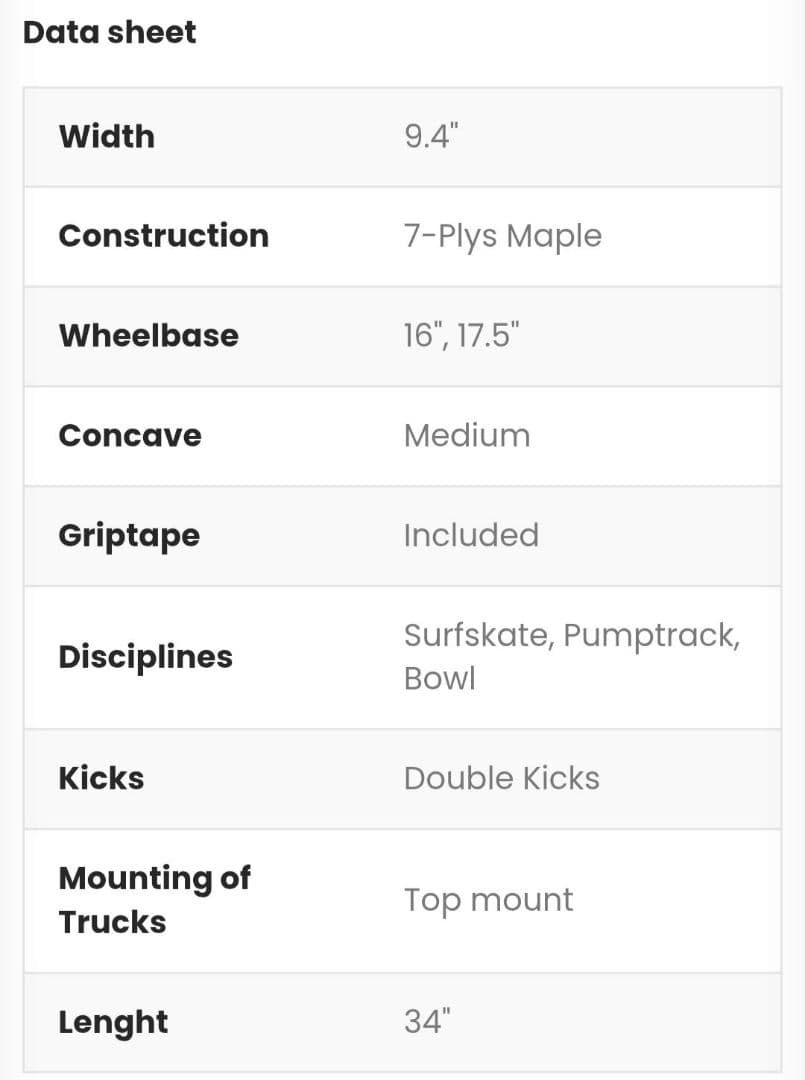The height and width of the screenshot is (1080, 805).
Task: Click the 7-Plys Maple value
Action: (503, 236)
